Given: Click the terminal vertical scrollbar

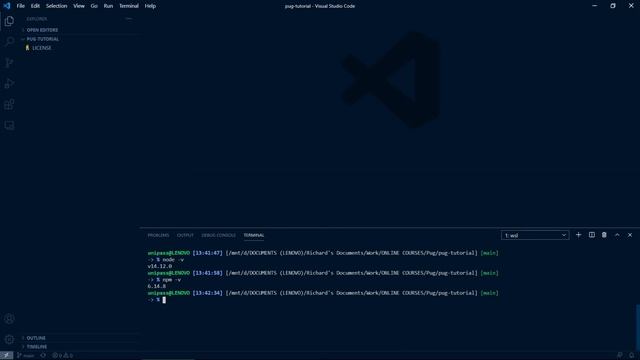Looking at the screenshot, I should click(638, 326).
